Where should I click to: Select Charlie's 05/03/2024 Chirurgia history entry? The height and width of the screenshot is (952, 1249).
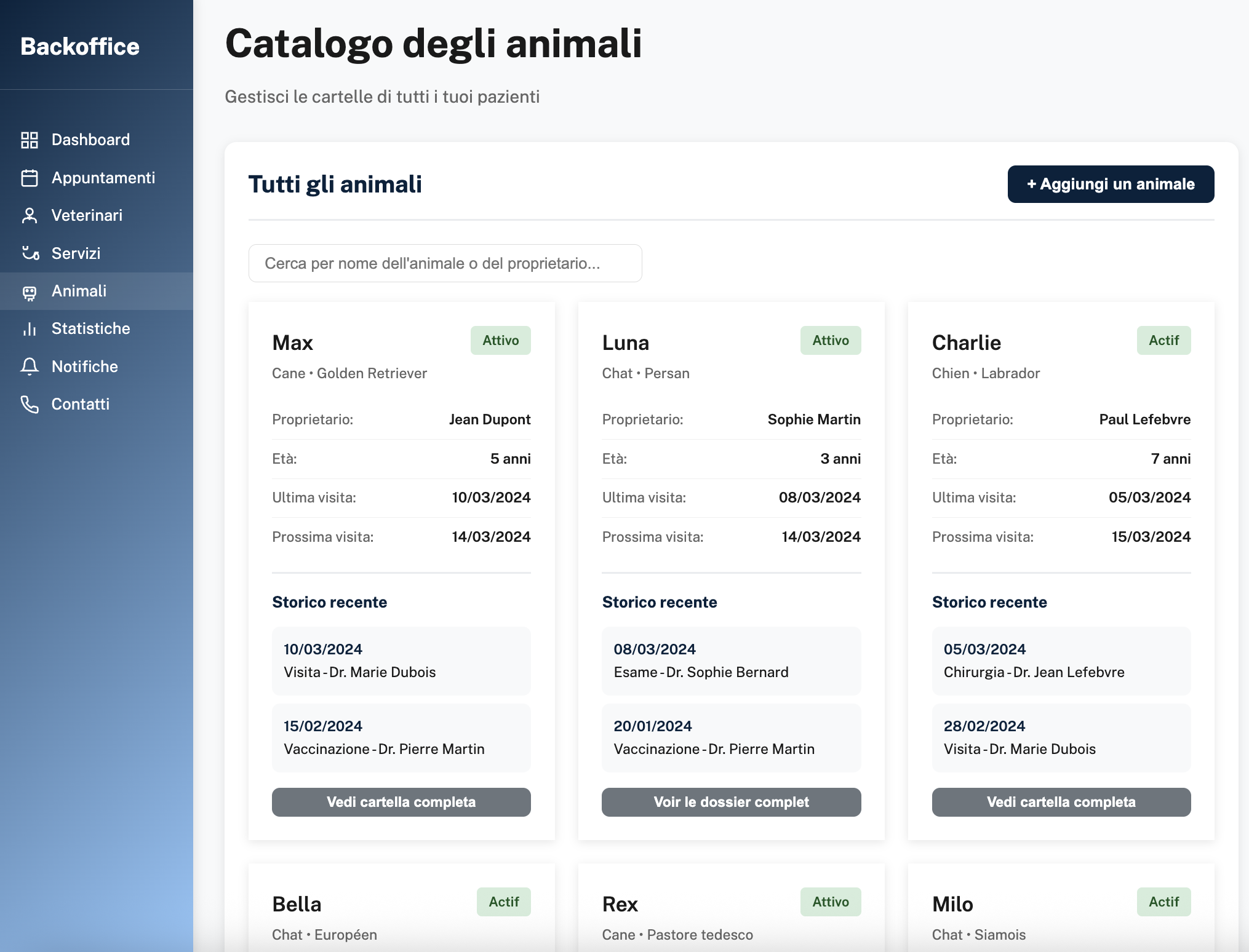(x=1061, y=660)
